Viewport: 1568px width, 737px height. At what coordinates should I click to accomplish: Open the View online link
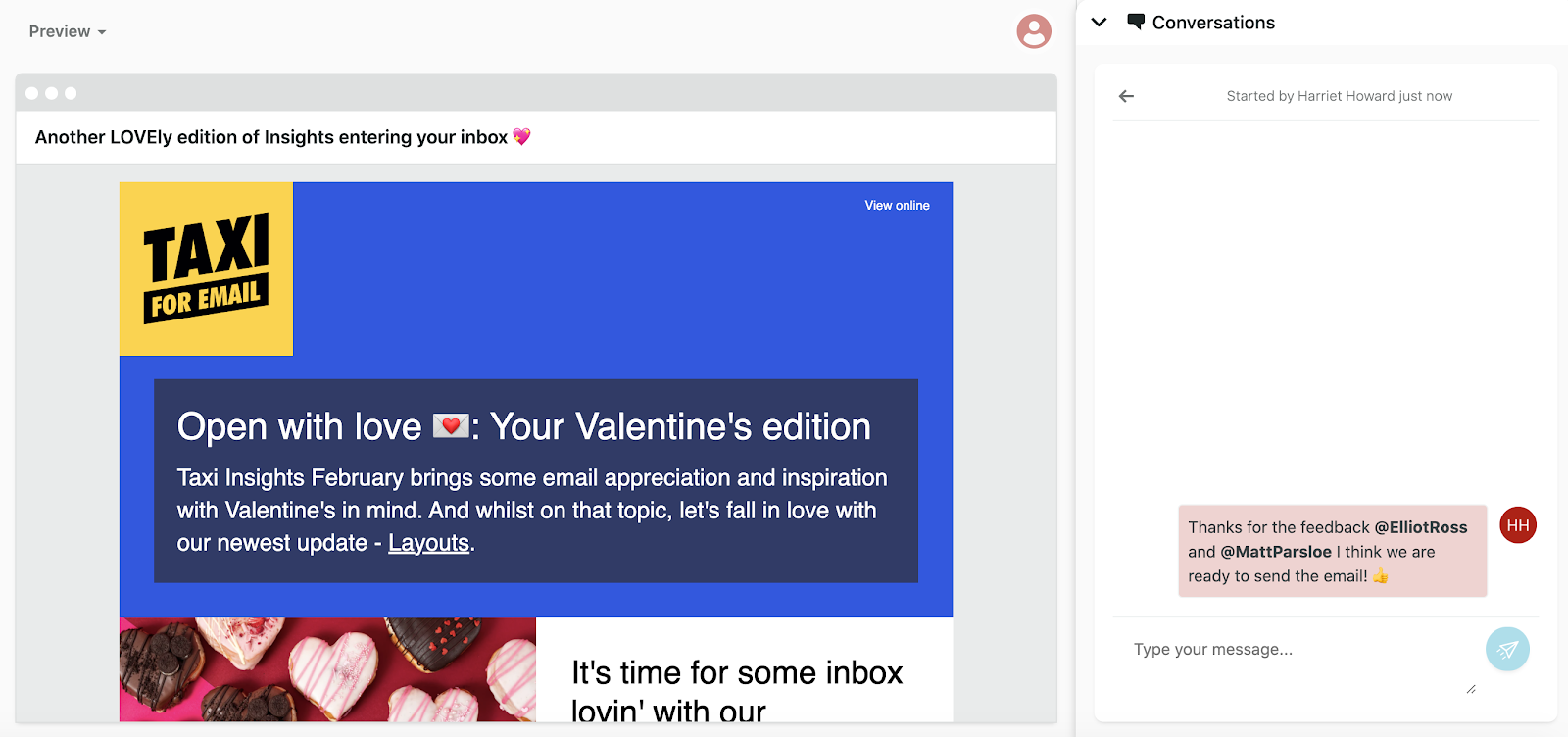click(x=897, y=205)
